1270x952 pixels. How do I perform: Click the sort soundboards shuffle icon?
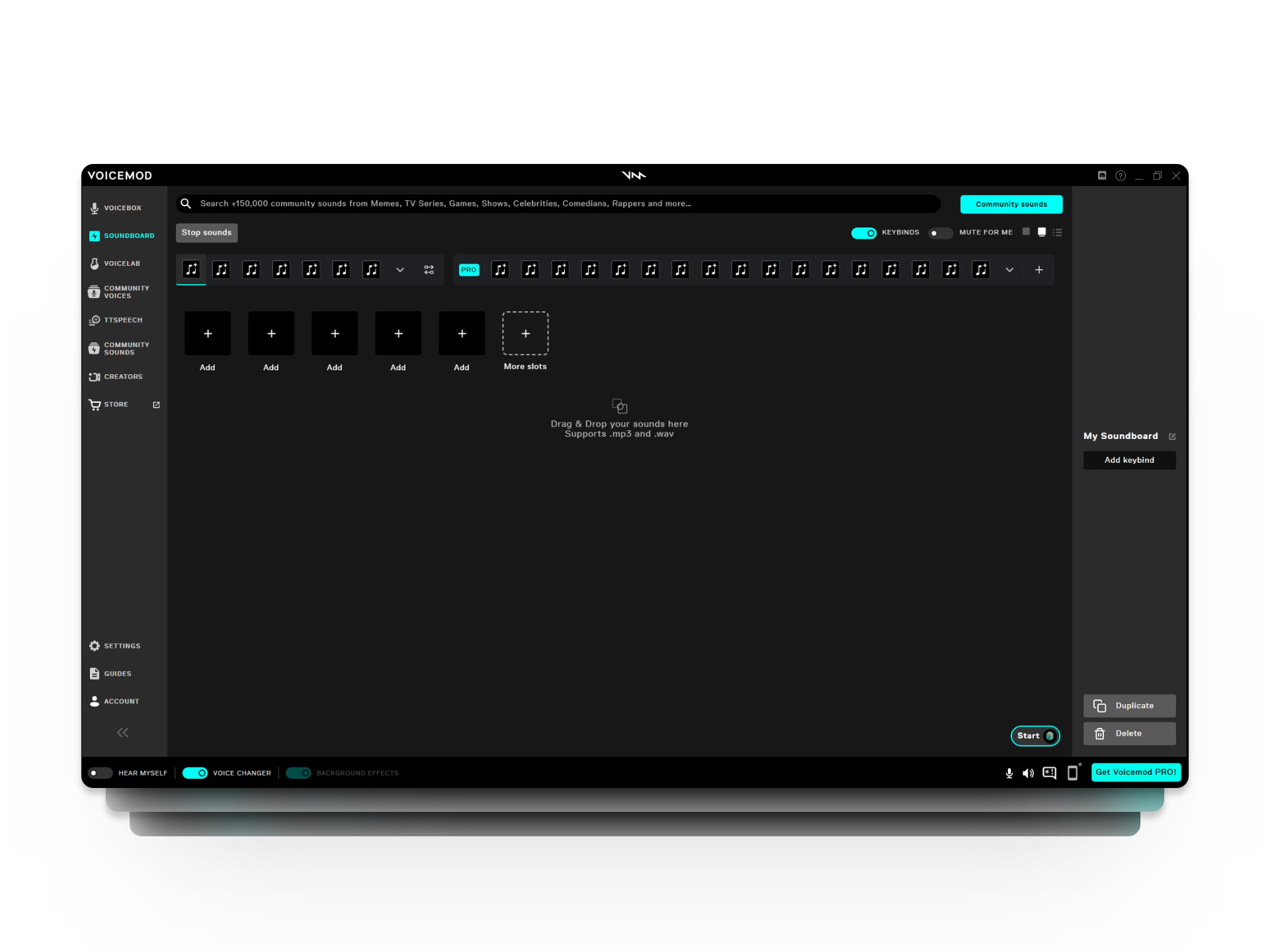click(x=429, y=270)
